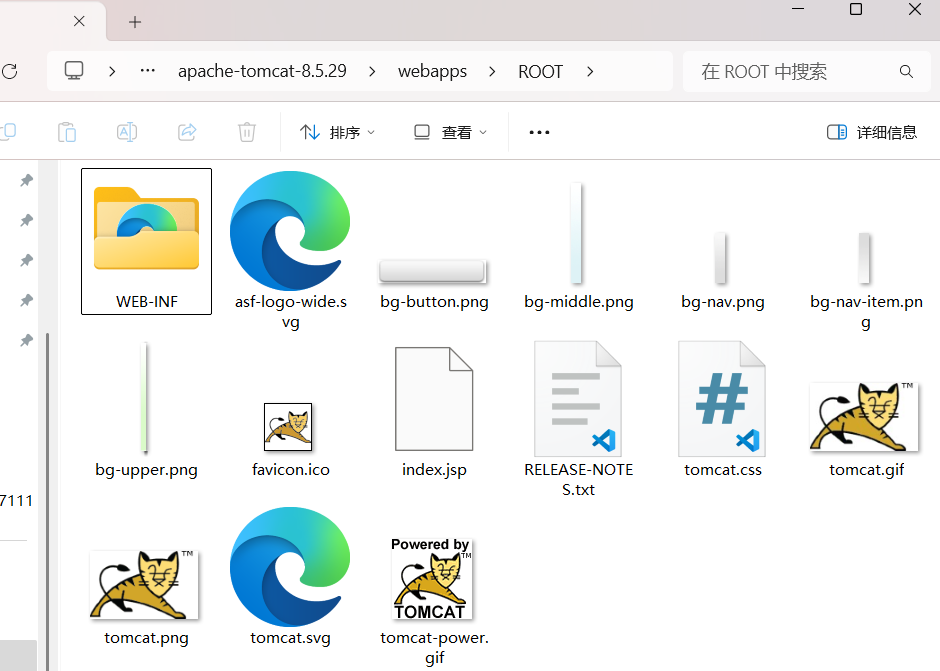Click ROOT in the breadcrumb
This screenshot has height=671, width=940.
540,71
